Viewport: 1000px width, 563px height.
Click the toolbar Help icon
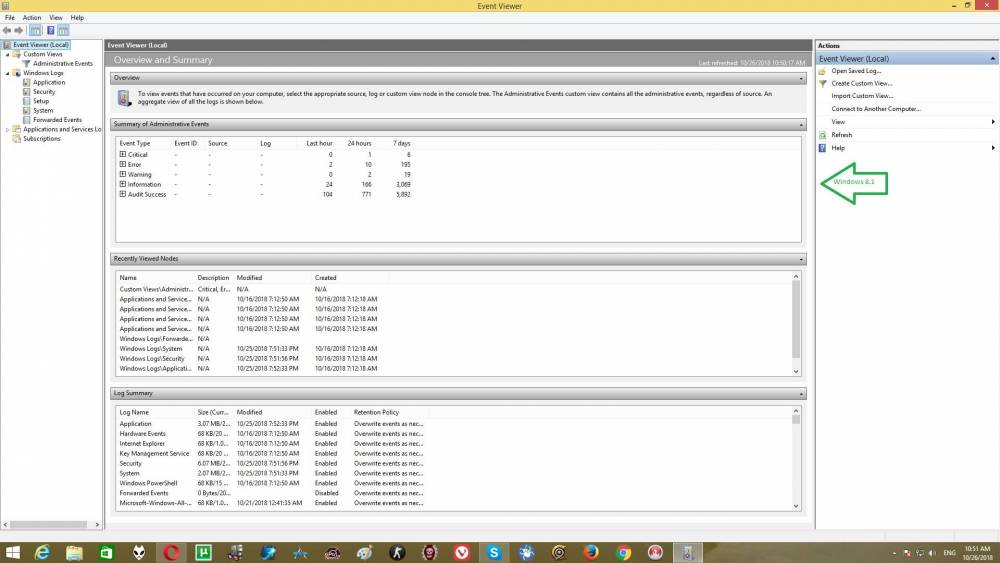50,31
